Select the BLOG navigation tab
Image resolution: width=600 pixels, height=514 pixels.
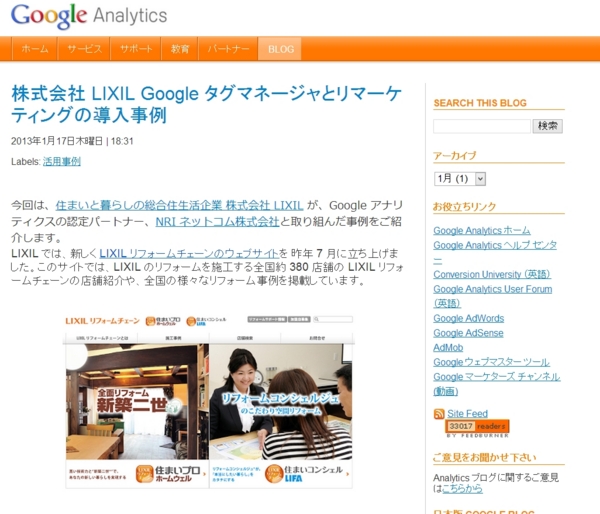pyautogui.click(x=280, y=49)
